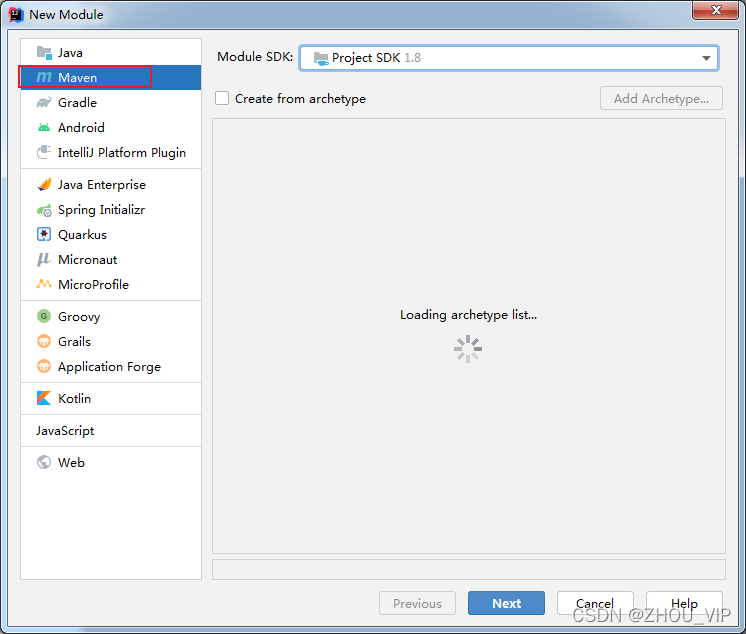Image resolution: width=746 pixels, height=634 pixels.
Task: Click the archetype loading spinner
Action: click(x=468, y=349)
